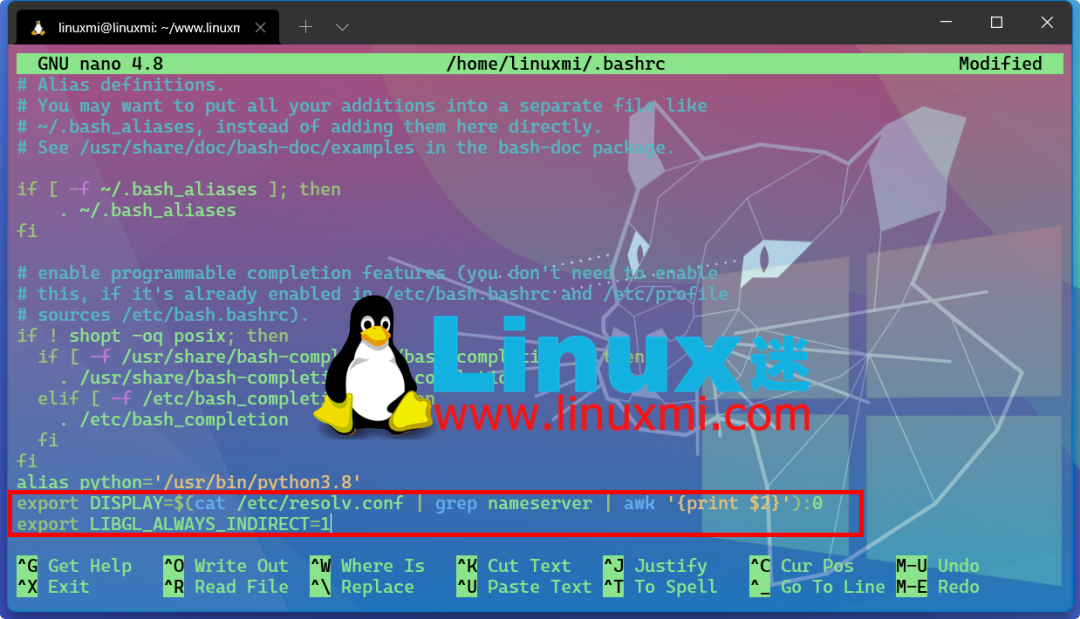Close the linuxmi@linuxmi terminal tab
The image size is (1080, 619).
click(260, 28)
